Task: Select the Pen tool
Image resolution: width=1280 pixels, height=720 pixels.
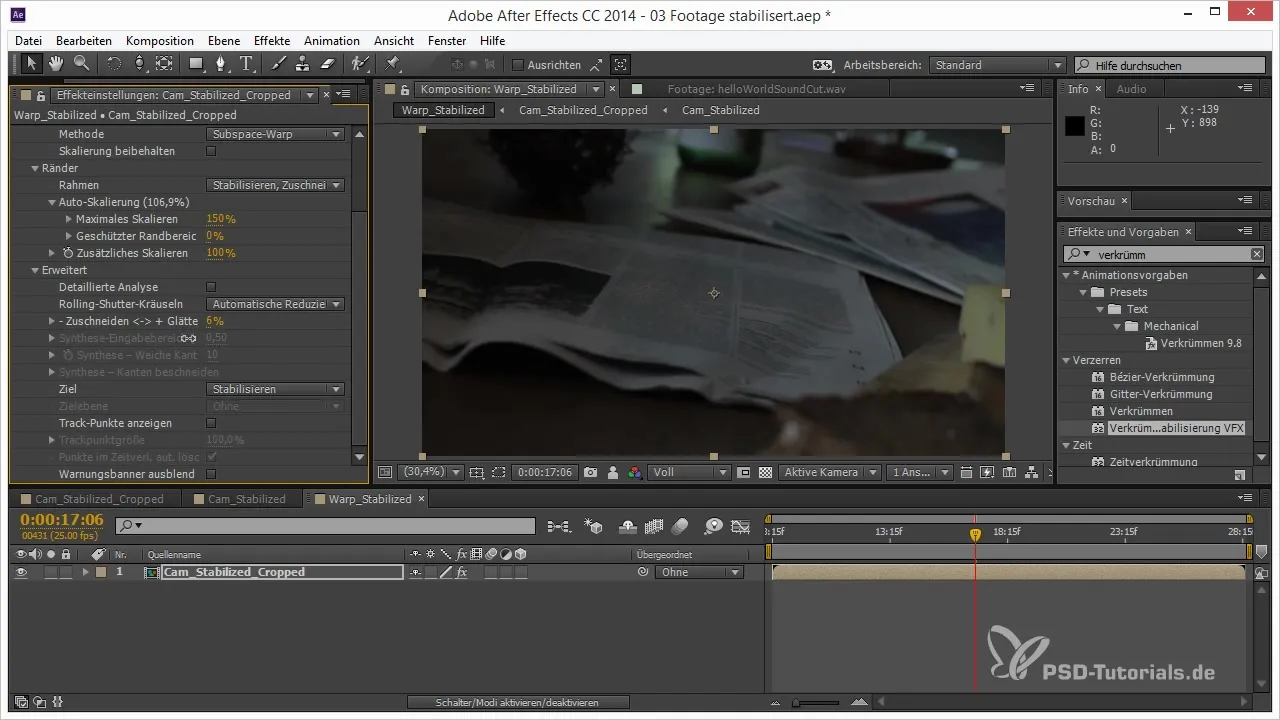Action: (223, 64)
